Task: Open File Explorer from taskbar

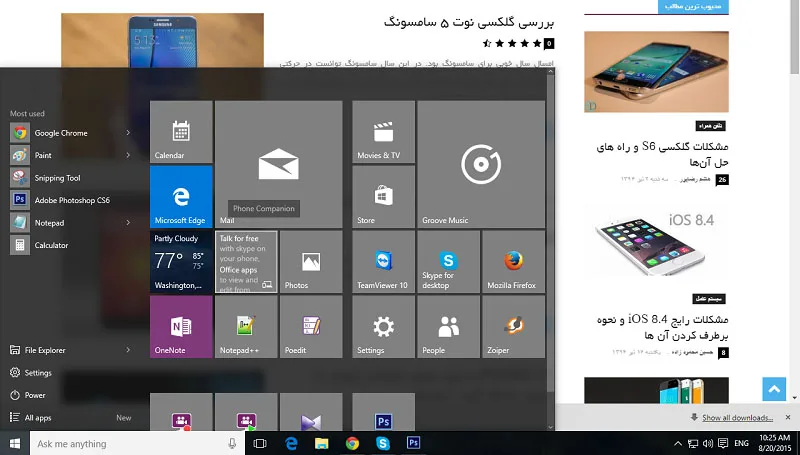Action: pos(321,443)
